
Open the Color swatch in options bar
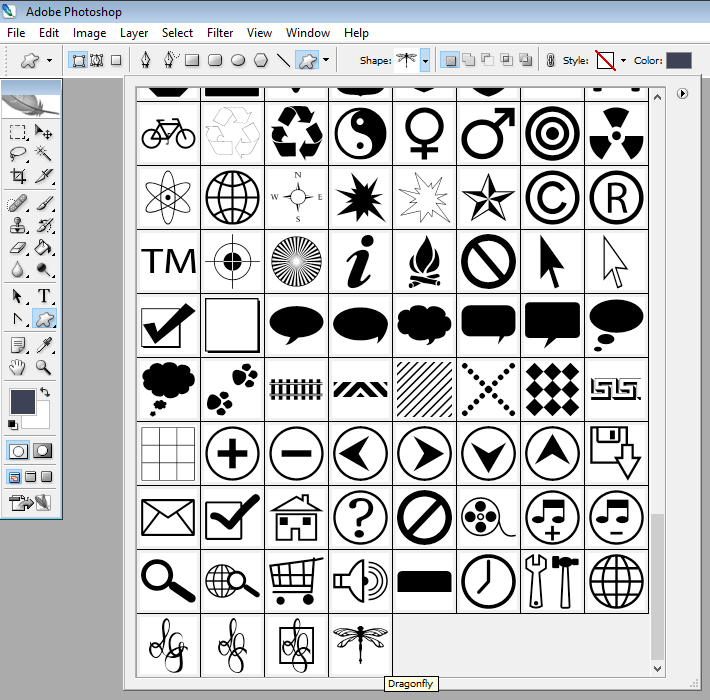coord(679,60)
